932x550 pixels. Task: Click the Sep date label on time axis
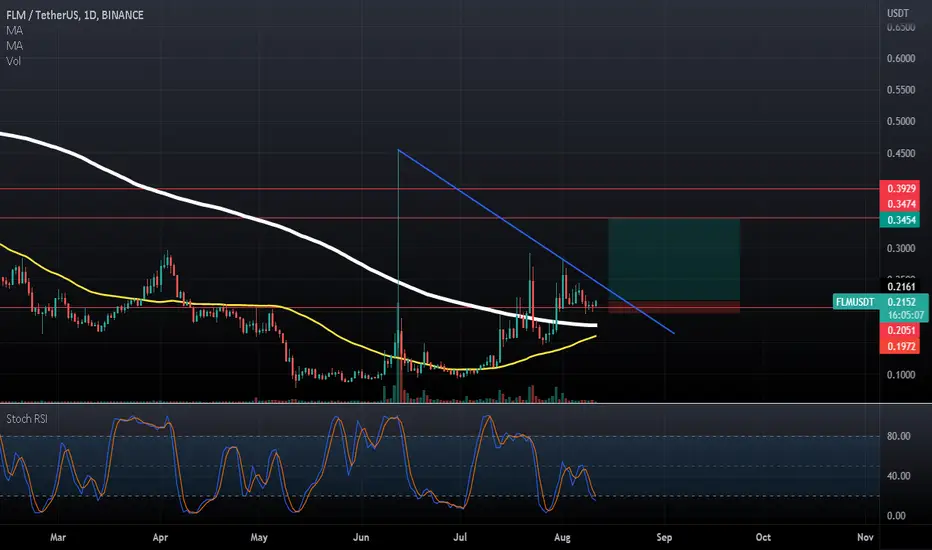point(664,538)
